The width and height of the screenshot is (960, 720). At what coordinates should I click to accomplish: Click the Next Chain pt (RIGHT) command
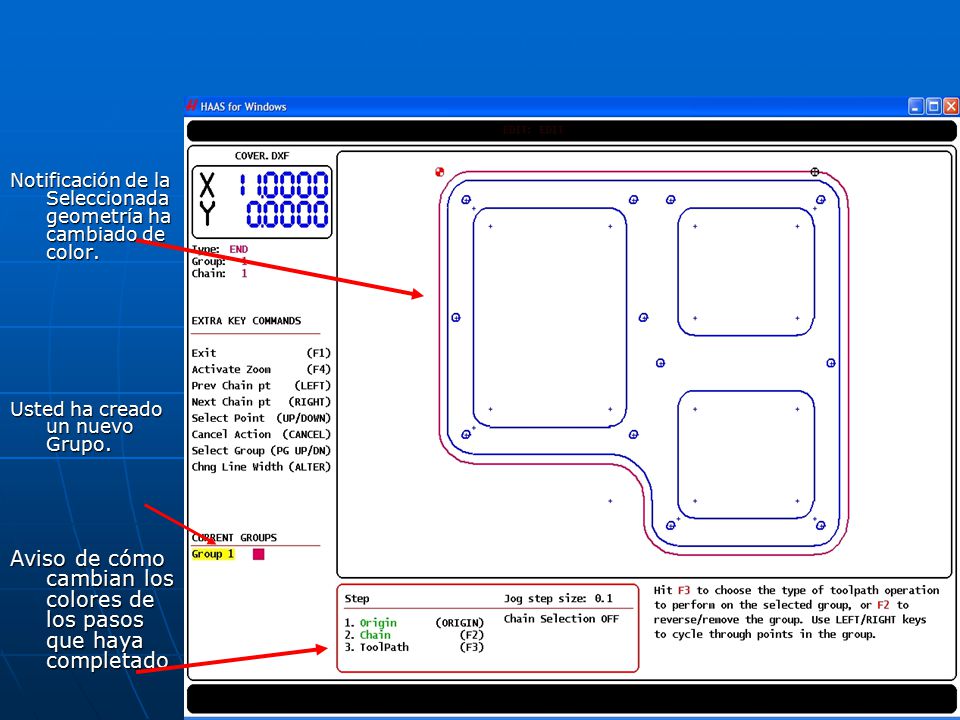pos(261,402)
